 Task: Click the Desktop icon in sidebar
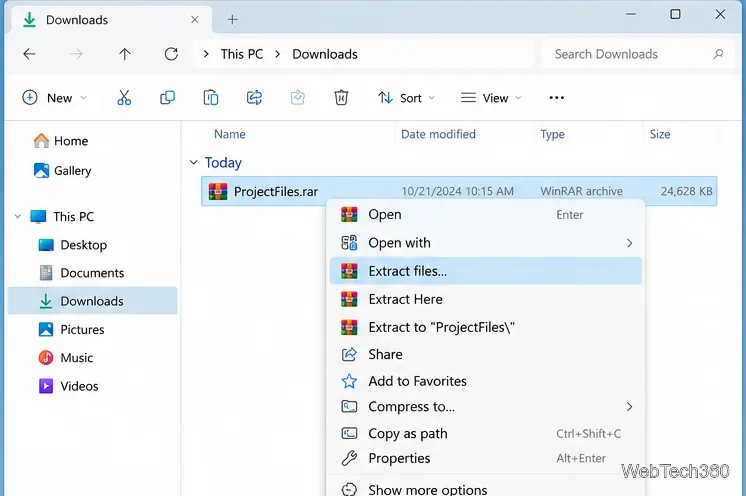[46, 245]
